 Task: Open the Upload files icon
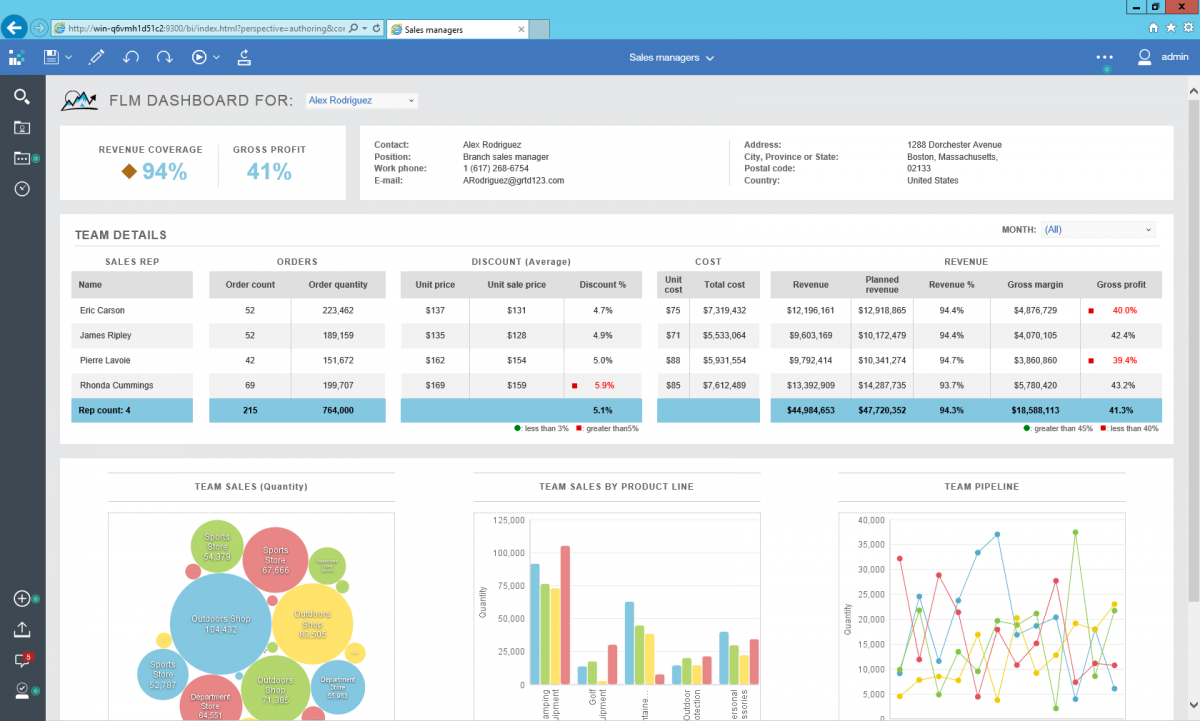(20, 629)
